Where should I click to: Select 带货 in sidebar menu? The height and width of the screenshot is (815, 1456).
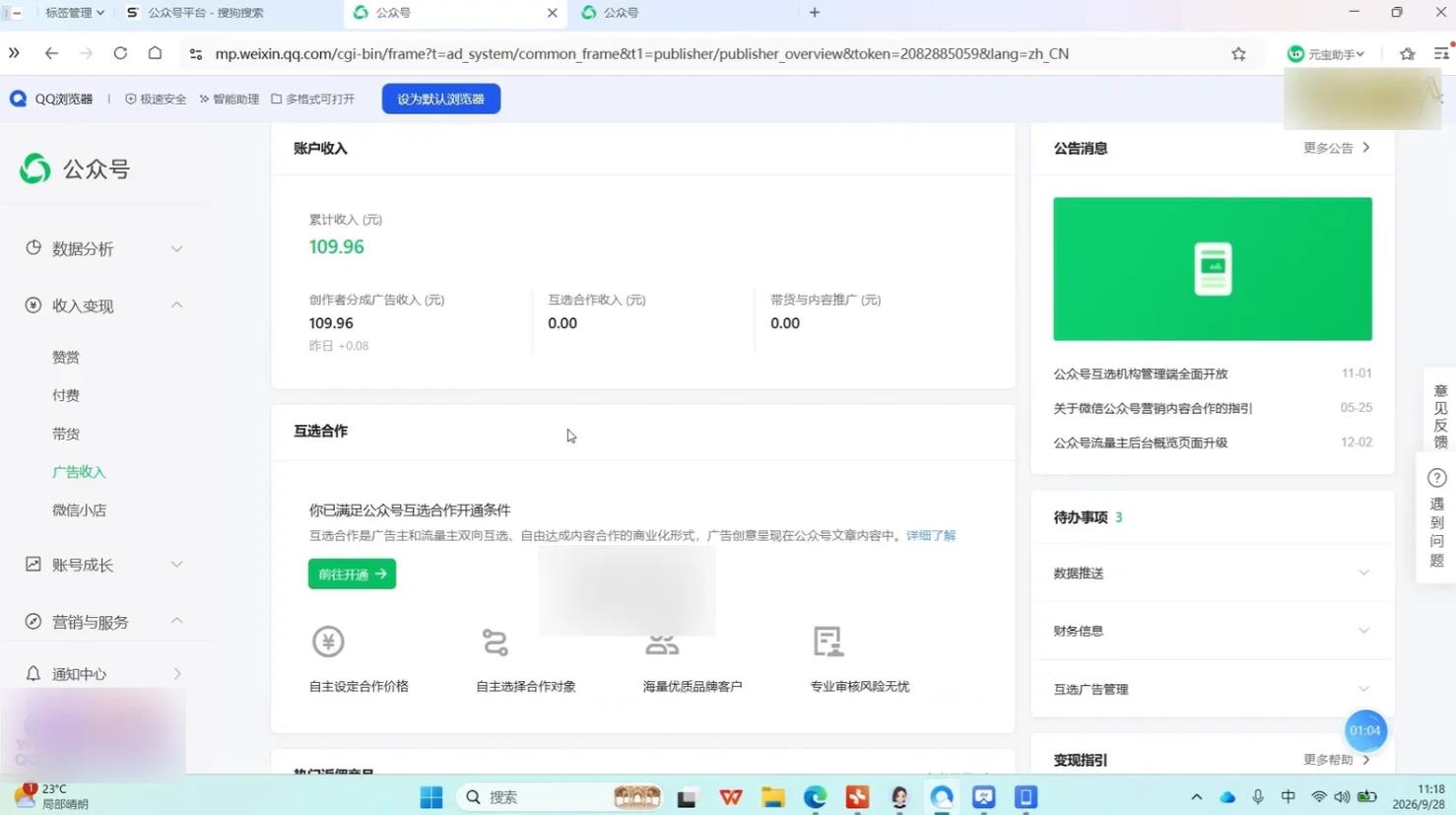click(66, 434)
